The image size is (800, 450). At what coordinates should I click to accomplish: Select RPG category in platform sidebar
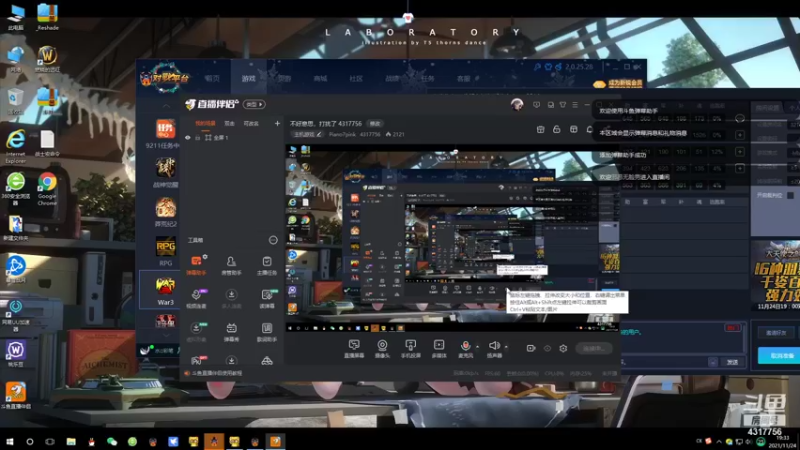(166, 252)
